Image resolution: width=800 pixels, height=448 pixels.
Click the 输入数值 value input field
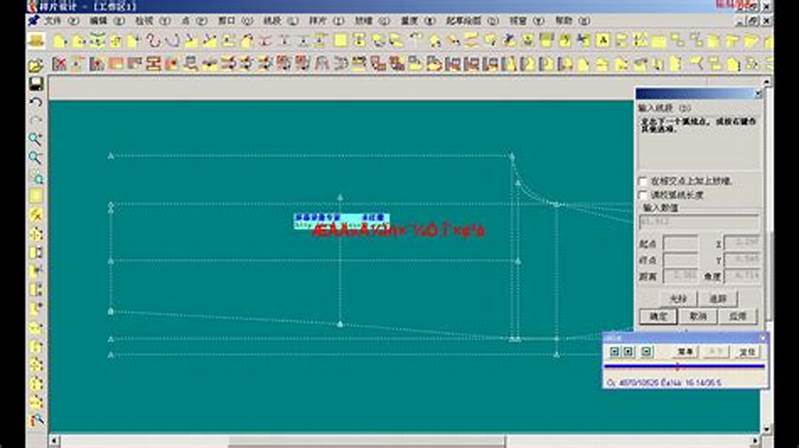pyautogui.click(x=699, y=222)
